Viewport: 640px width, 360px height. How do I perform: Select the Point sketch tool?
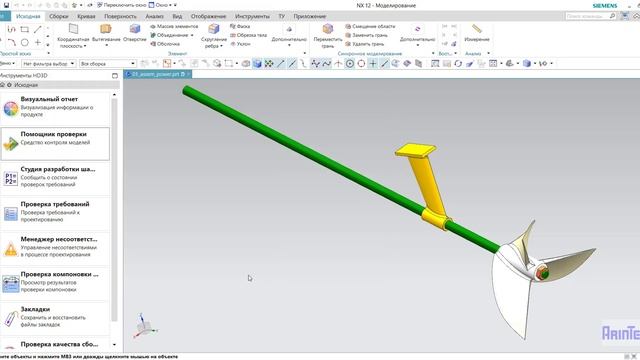[x=38, y=42]
